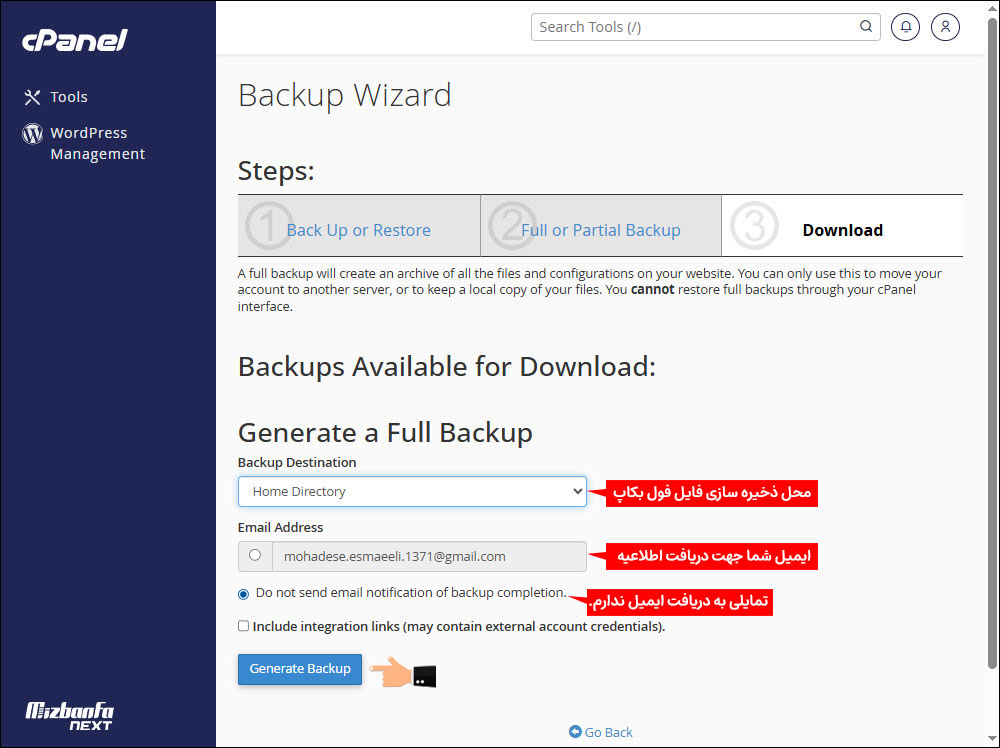Select the email address radio button
Screen dimensions: 1000x748
255,555
